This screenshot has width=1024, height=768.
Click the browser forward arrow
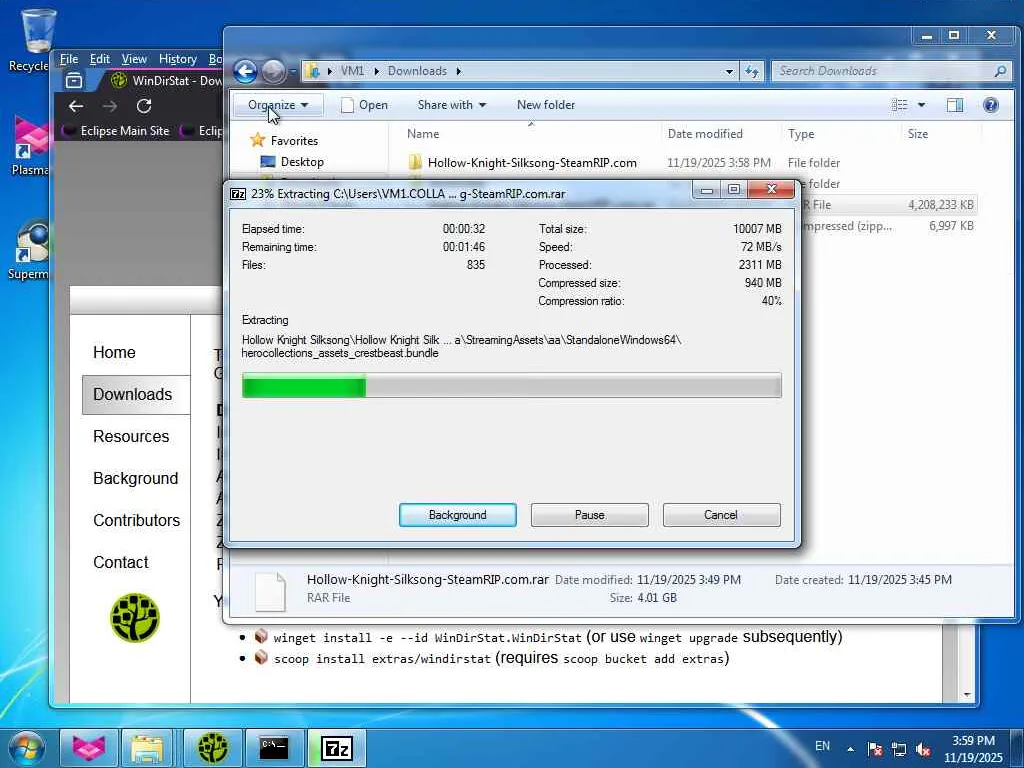click(x=110, y=106)
